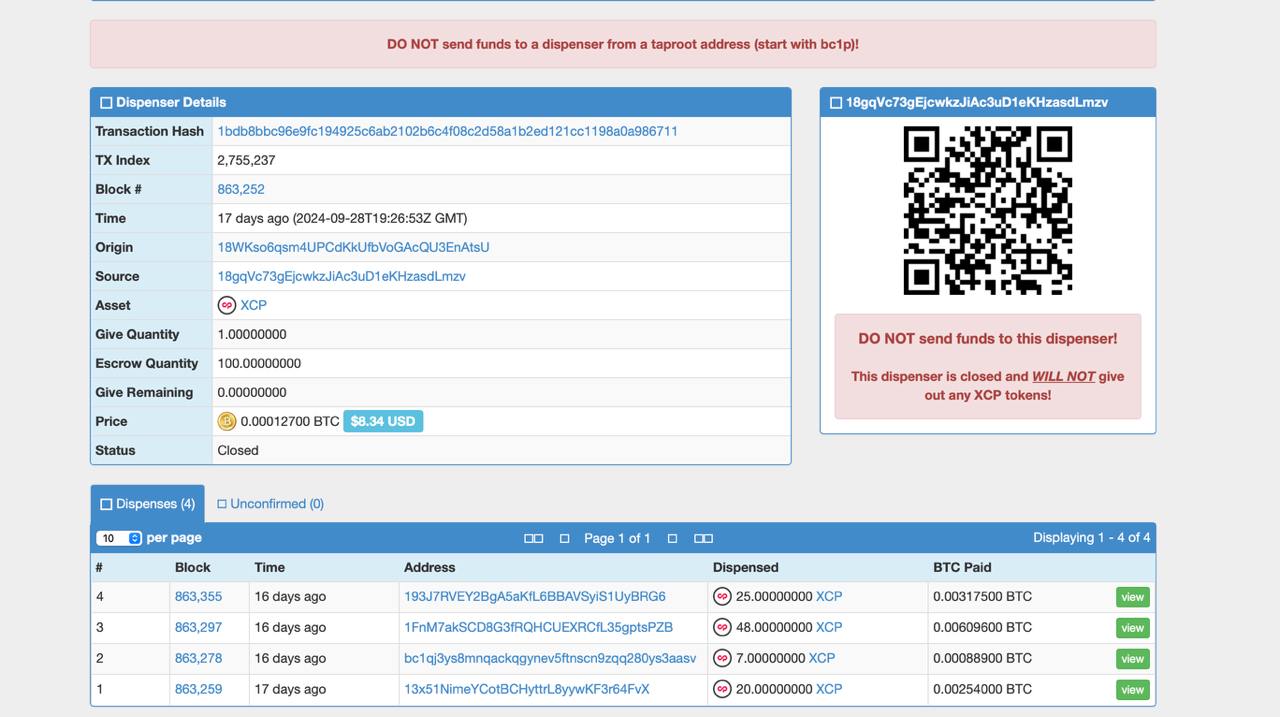View dispense from block 863,259

(1133, 690)
